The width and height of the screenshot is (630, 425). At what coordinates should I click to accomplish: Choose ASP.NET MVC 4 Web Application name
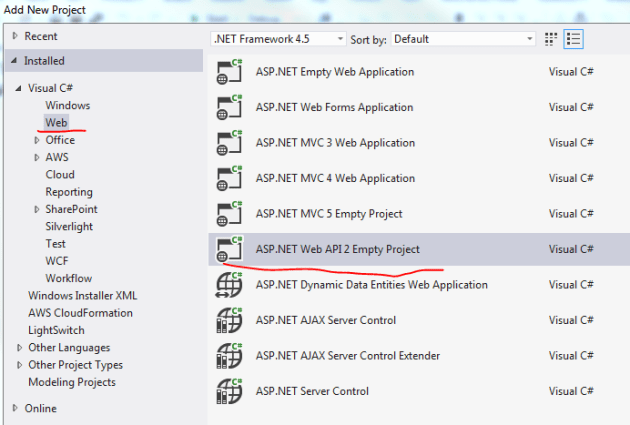point(335,178)
